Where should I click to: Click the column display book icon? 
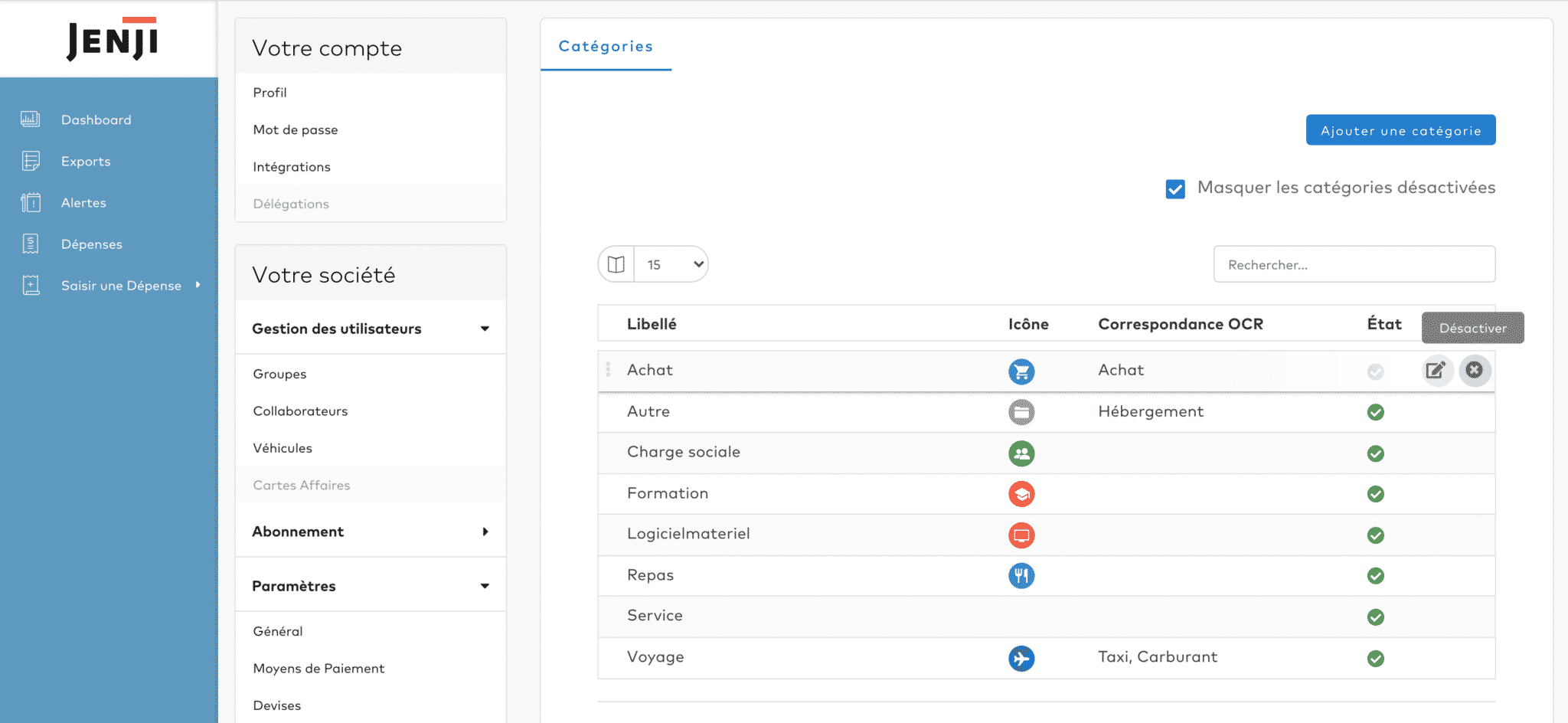[616, 264]
